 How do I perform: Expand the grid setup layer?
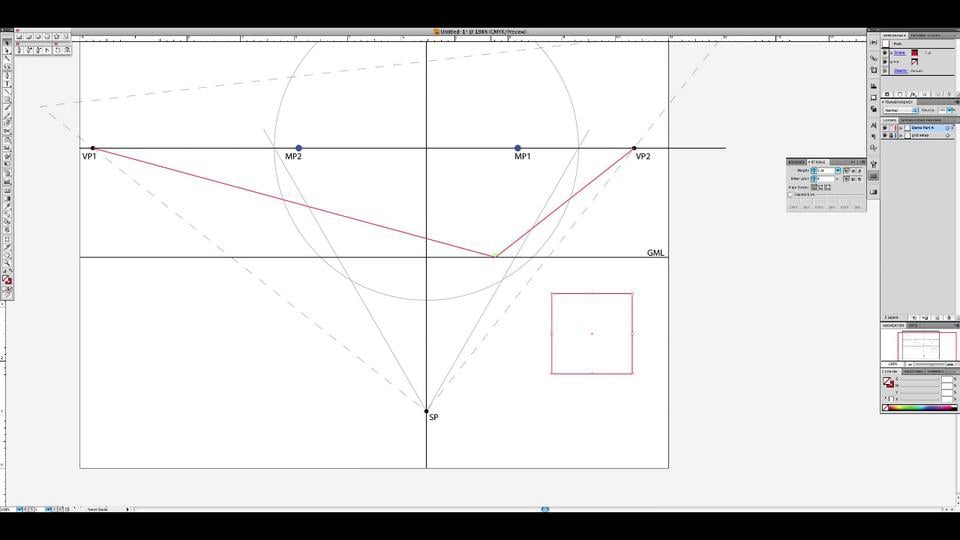pyautogui.click(x=901, y=135)
